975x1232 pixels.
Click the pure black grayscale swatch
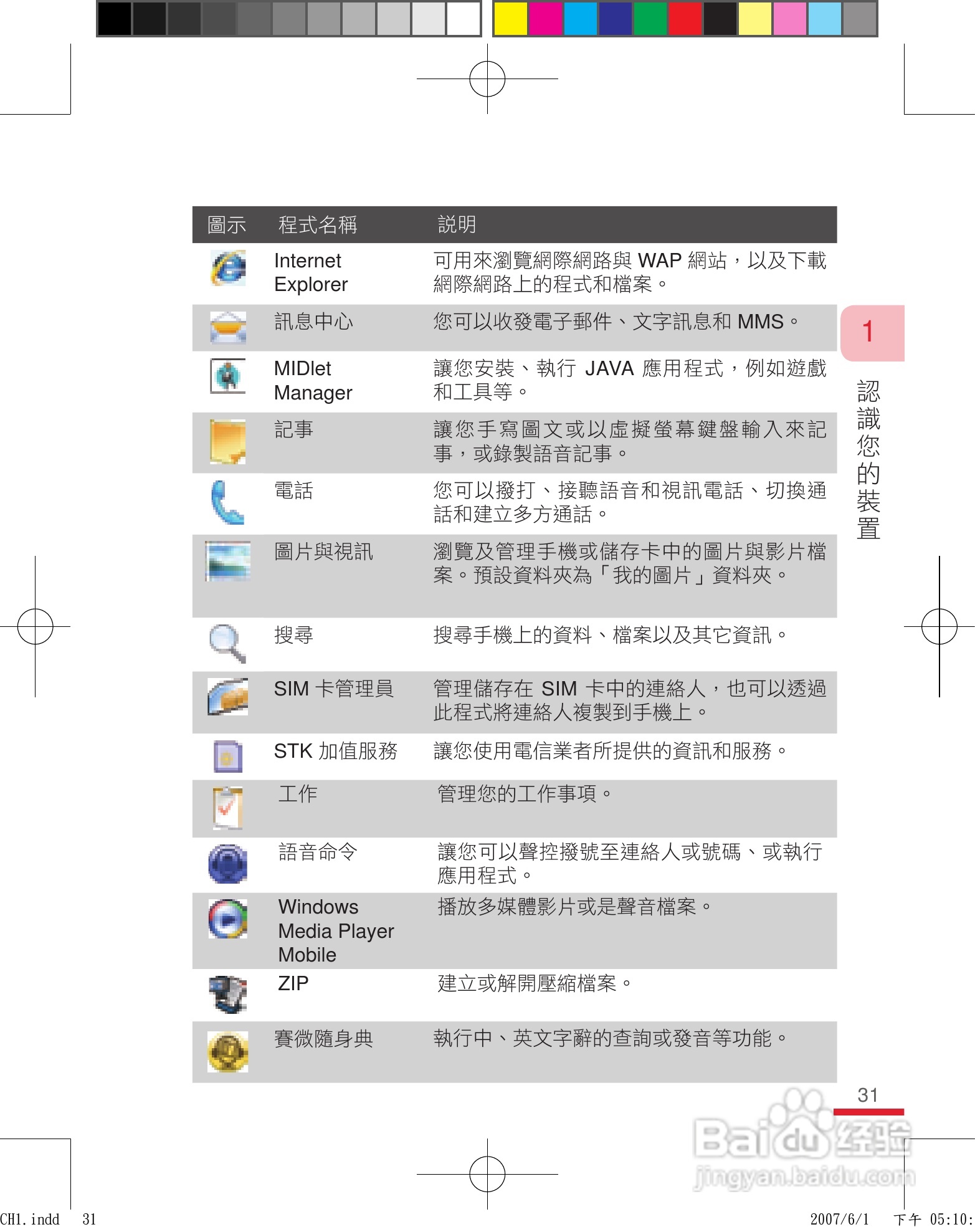pyautogui.click(x=115, y=19)
